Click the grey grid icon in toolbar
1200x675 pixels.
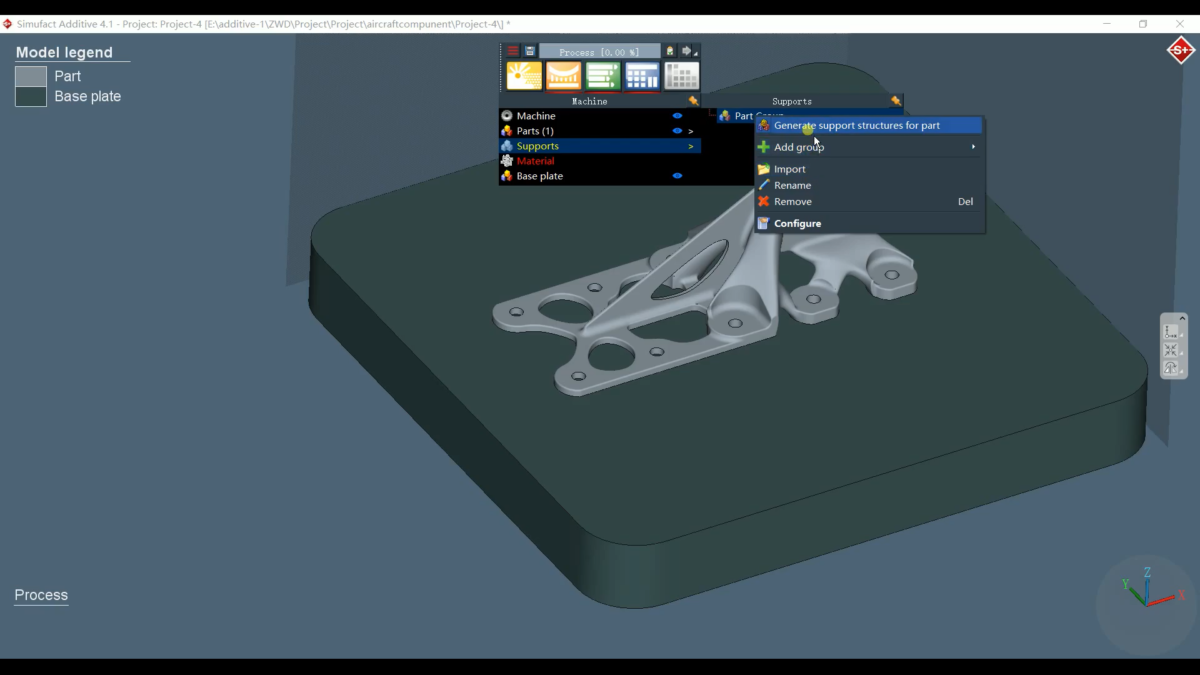(682, 76)
